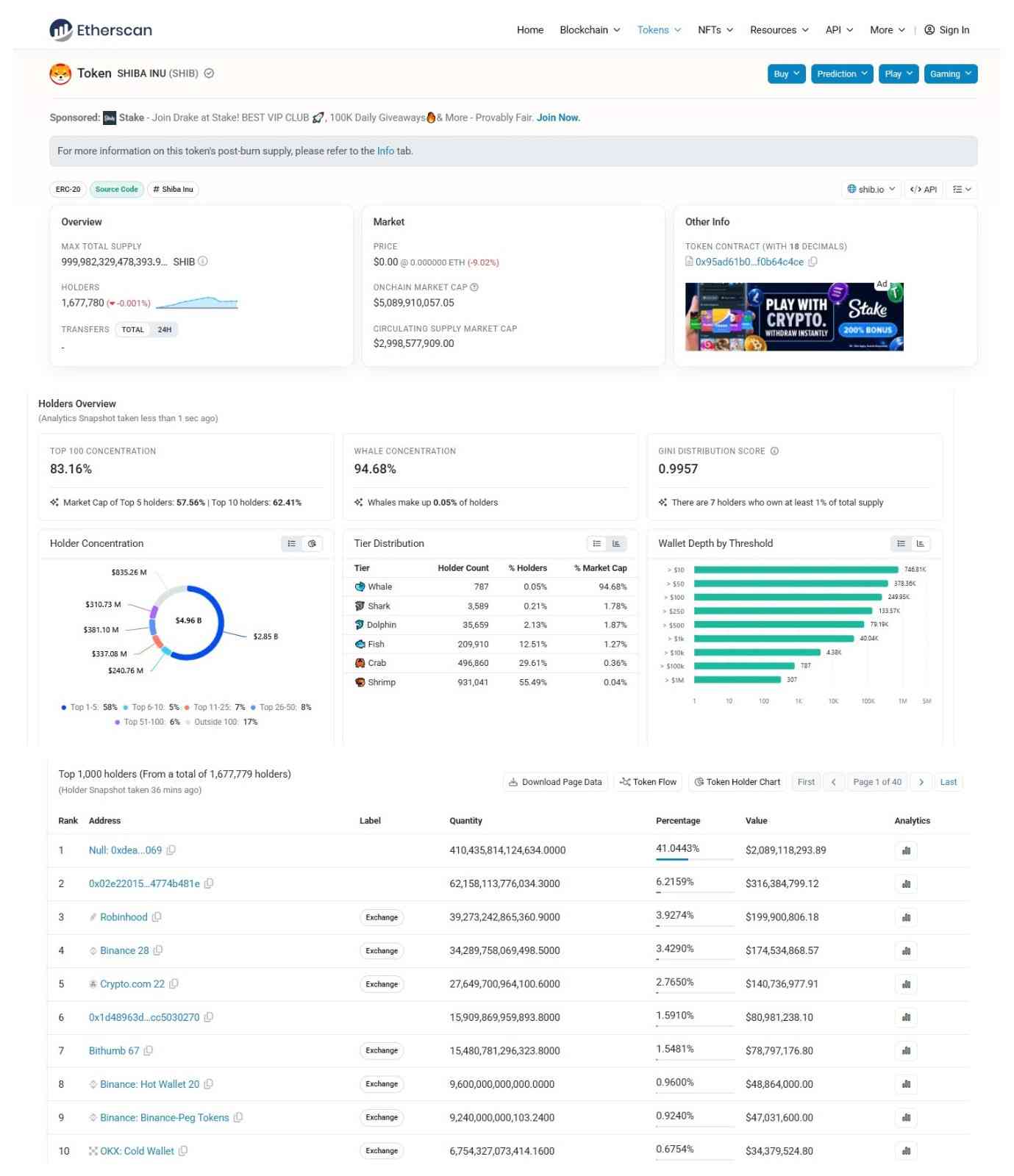Click Download Page Data button

555,782
